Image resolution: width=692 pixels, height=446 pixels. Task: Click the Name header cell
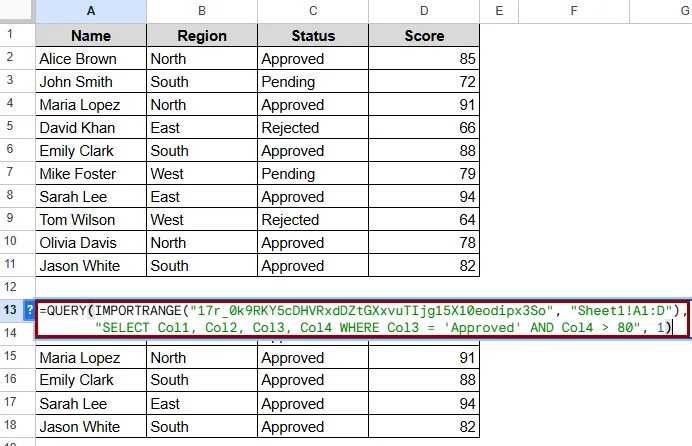click(x=91, y=35)
